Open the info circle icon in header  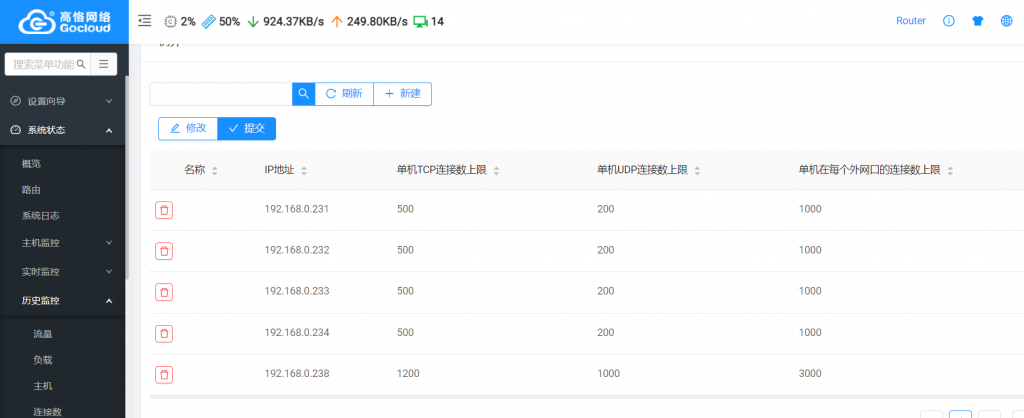tap(949, 21)
